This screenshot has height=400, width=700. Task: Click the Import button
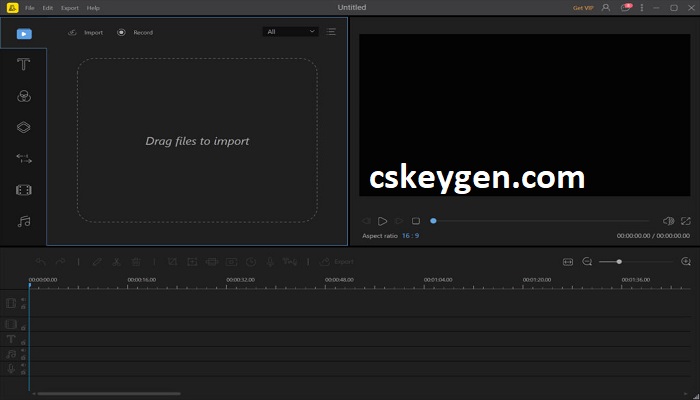tap(85, 33)
